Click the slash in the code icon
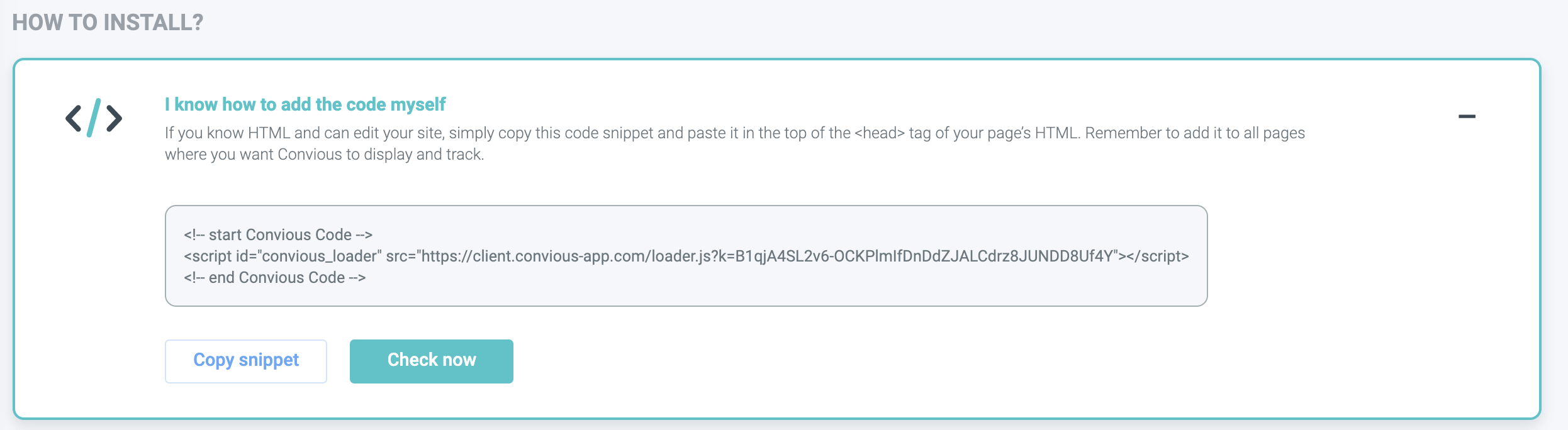This screenshot has height=430, width=1568. click(x=94, y=118)
